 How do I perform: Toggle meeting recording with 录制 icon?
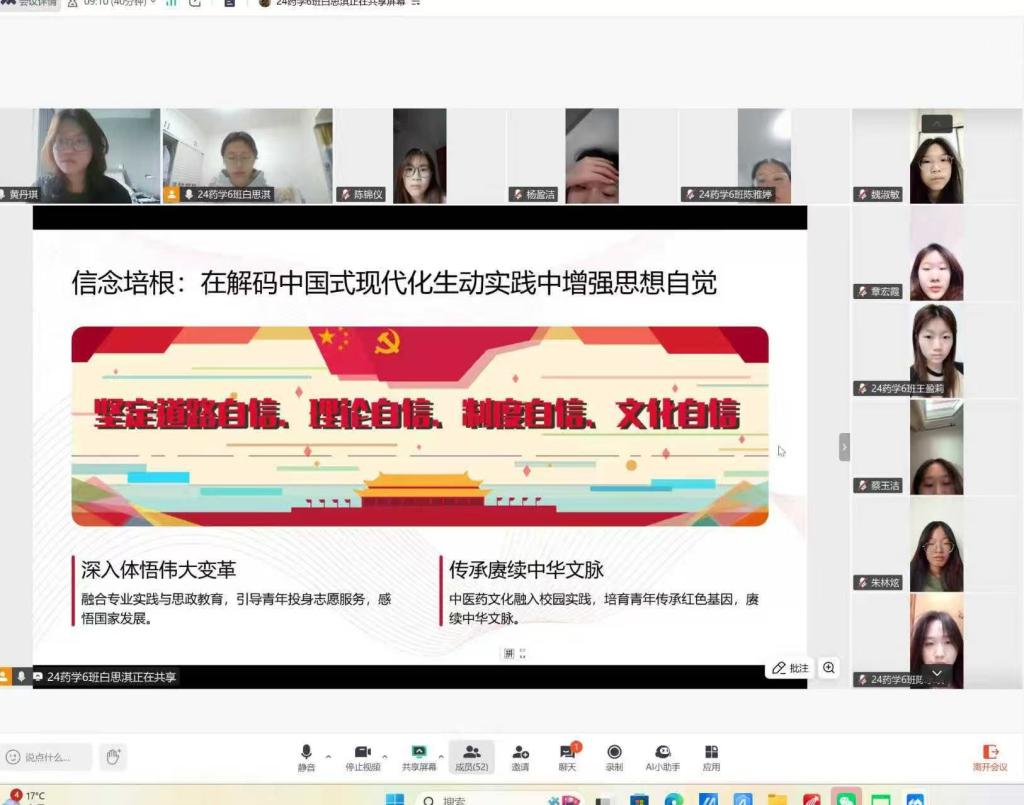click(x=614, y=757)
